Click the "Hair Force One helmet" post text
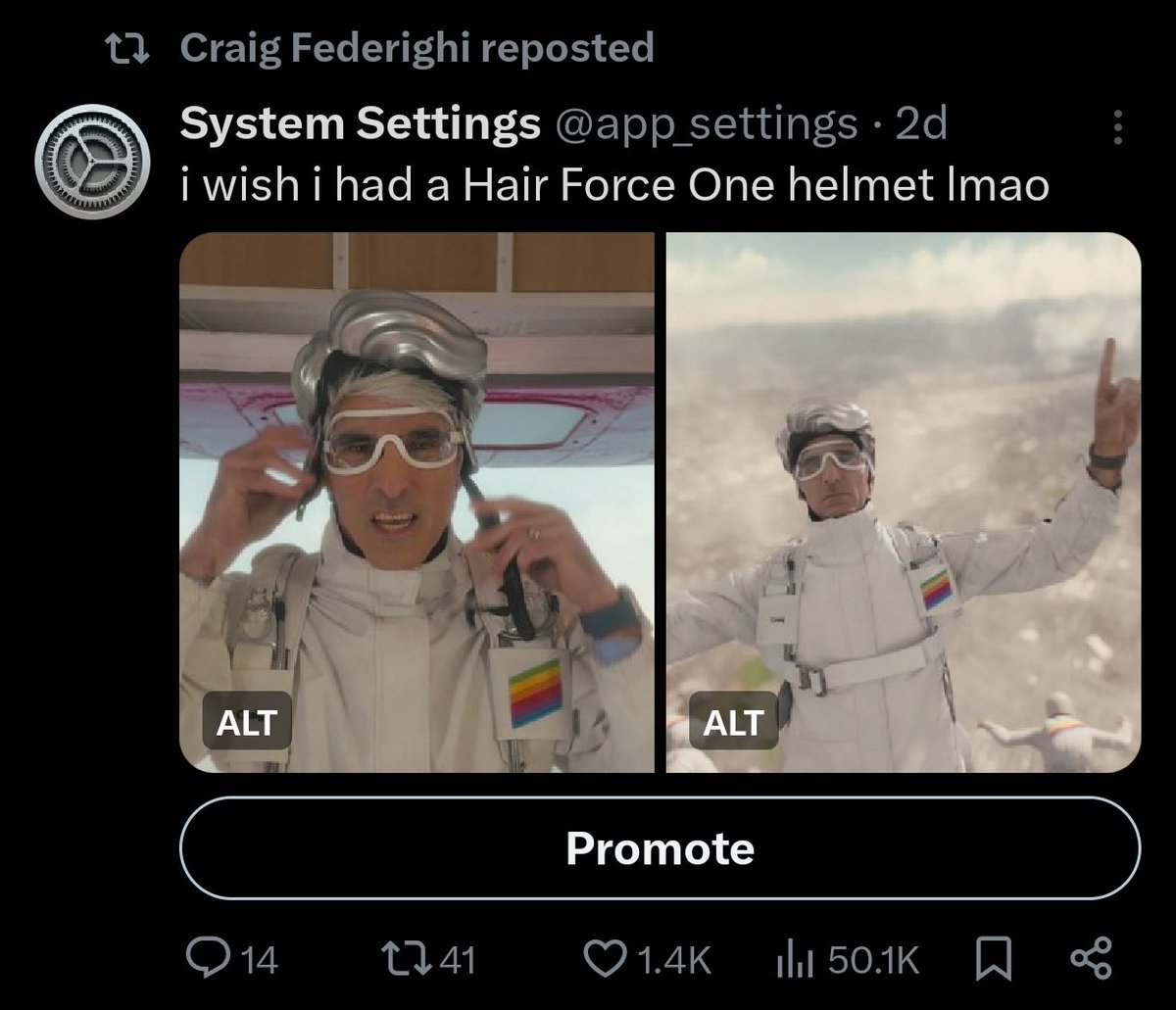Viewport: 1176px width, 1010px height. pos(614,184)
